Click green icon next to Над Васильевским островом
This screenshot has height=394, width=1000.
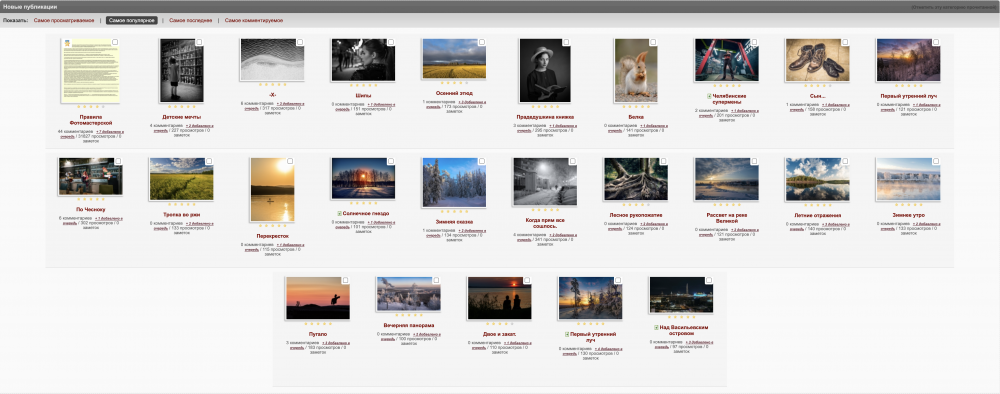(x=656, y=327)
